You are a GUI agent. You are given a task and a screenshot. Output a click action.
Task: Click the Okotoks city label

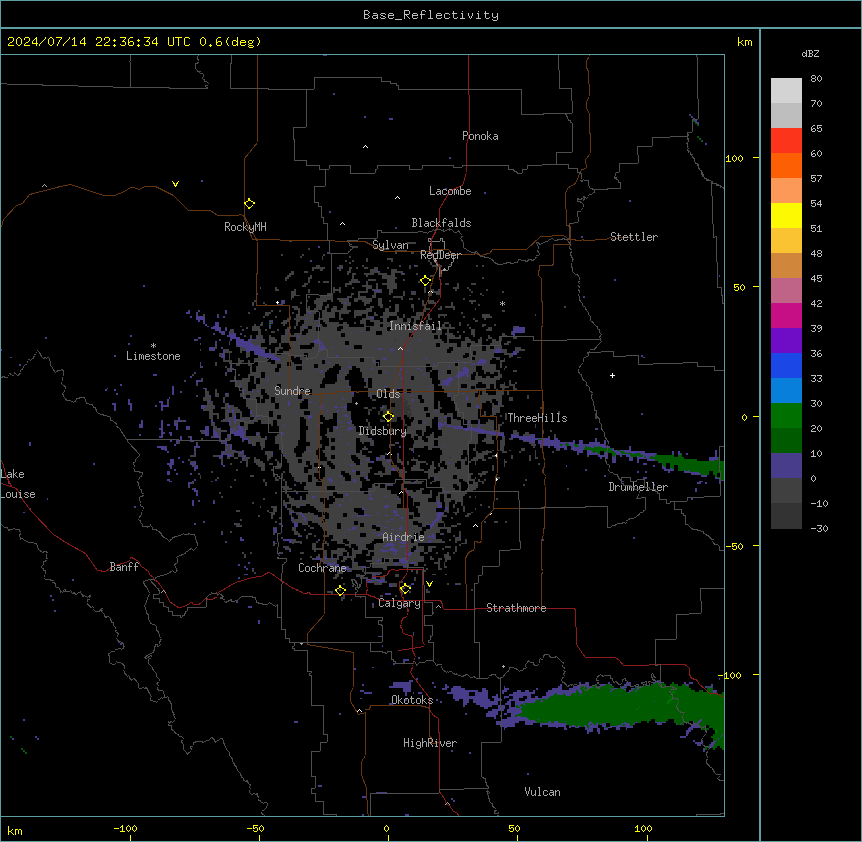pos(412,700)
